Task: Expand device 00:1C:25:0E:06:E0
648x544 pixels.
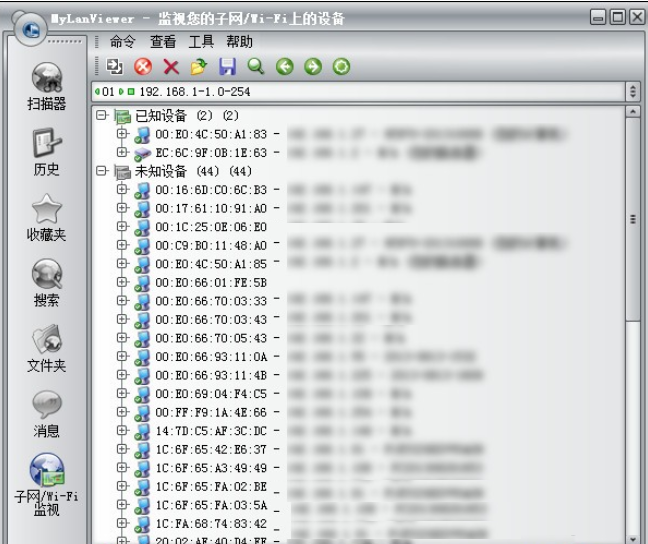Action: (x=122, y=226)
